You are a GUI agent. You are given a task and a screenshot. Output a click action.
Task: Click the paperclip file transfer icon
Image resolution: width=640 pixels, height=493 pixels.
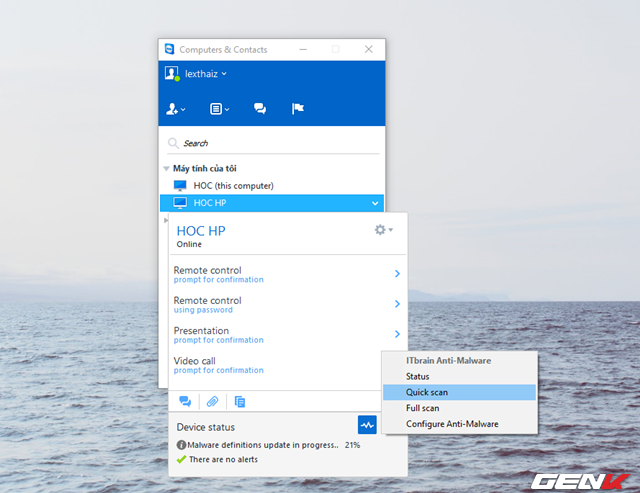coord(212,401)
